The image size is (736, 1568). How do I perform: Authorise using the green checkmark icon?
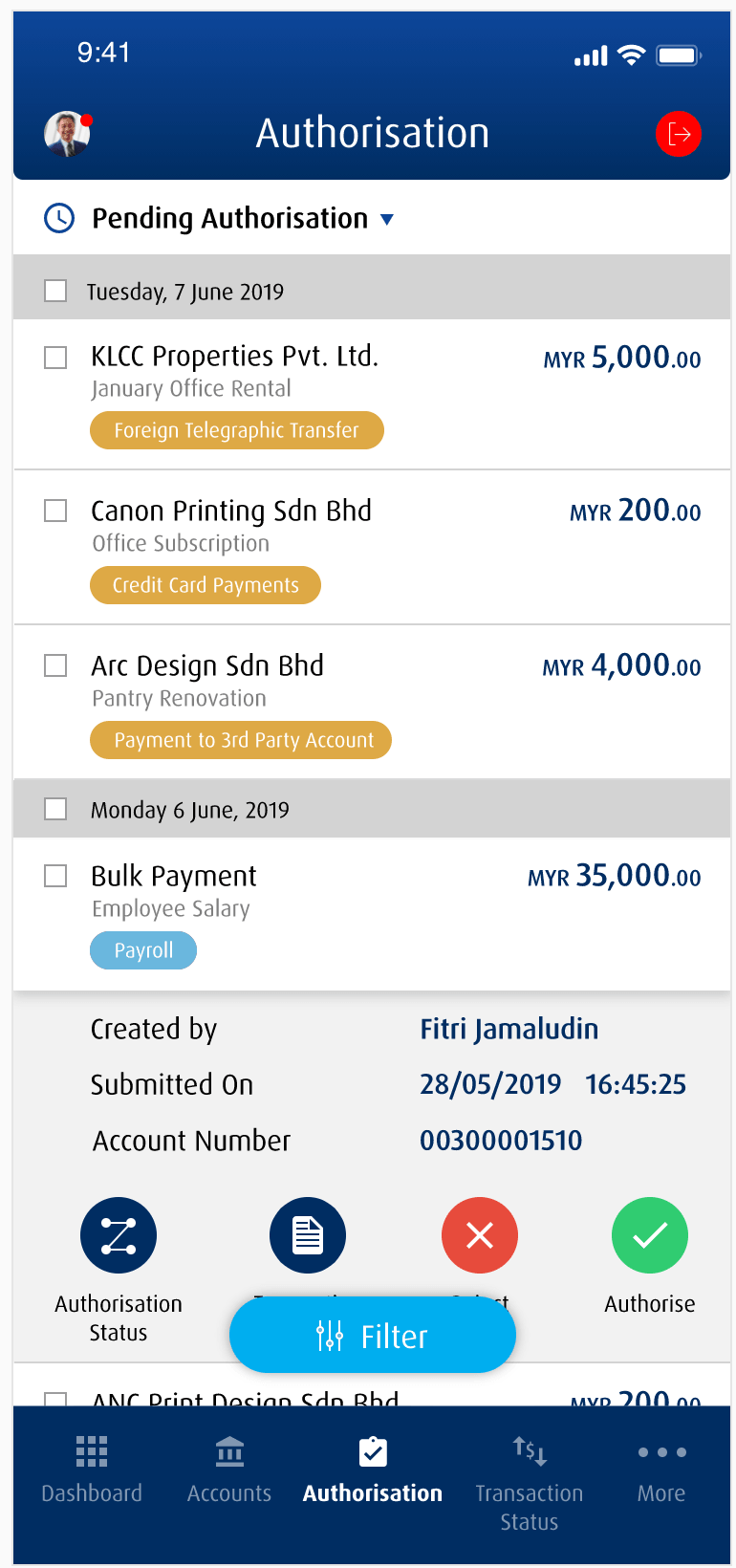650,1235
